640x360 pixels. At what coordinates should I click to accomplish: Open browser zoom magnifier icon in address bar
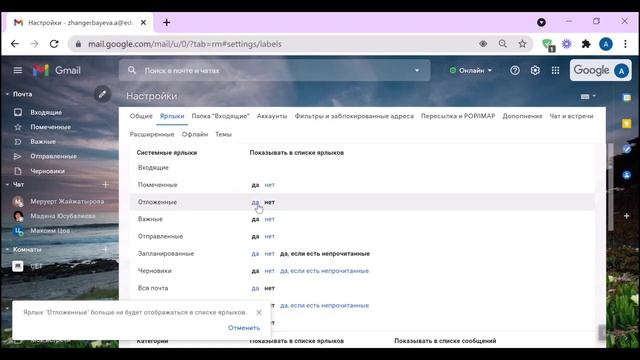coord(503,44)
